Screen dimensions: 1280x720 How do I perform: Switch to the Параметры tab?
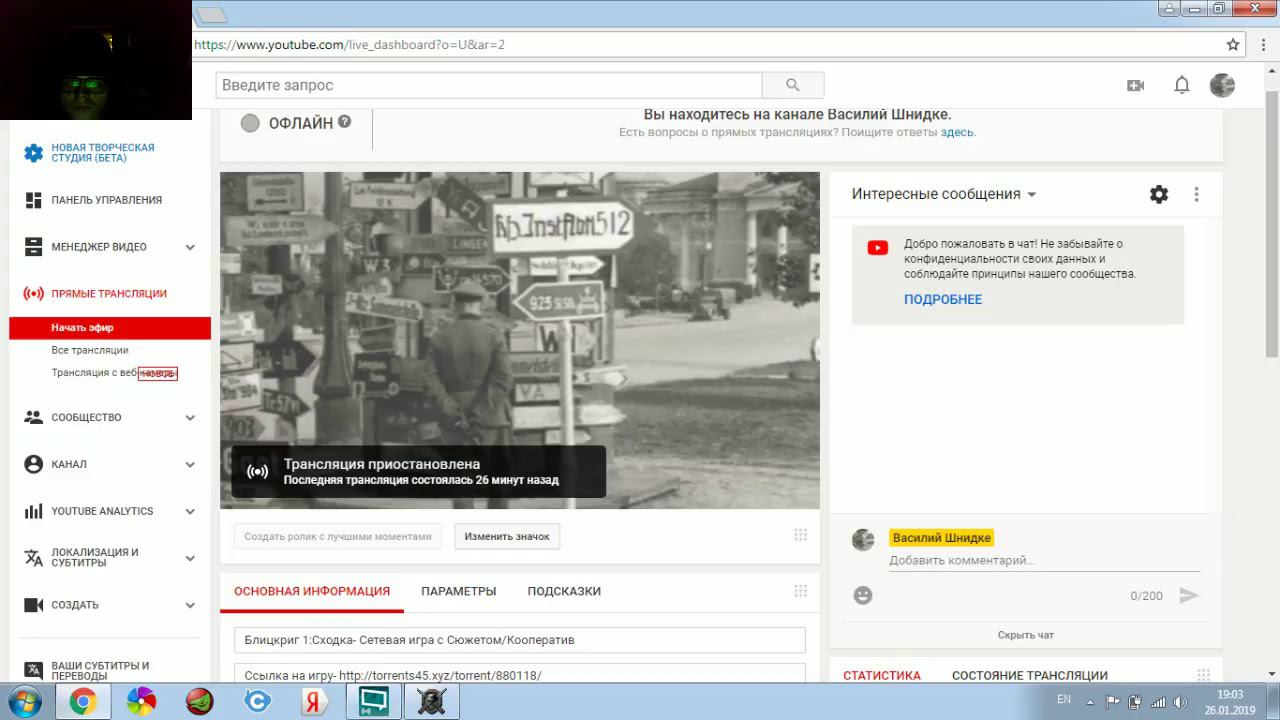[459, 591]
